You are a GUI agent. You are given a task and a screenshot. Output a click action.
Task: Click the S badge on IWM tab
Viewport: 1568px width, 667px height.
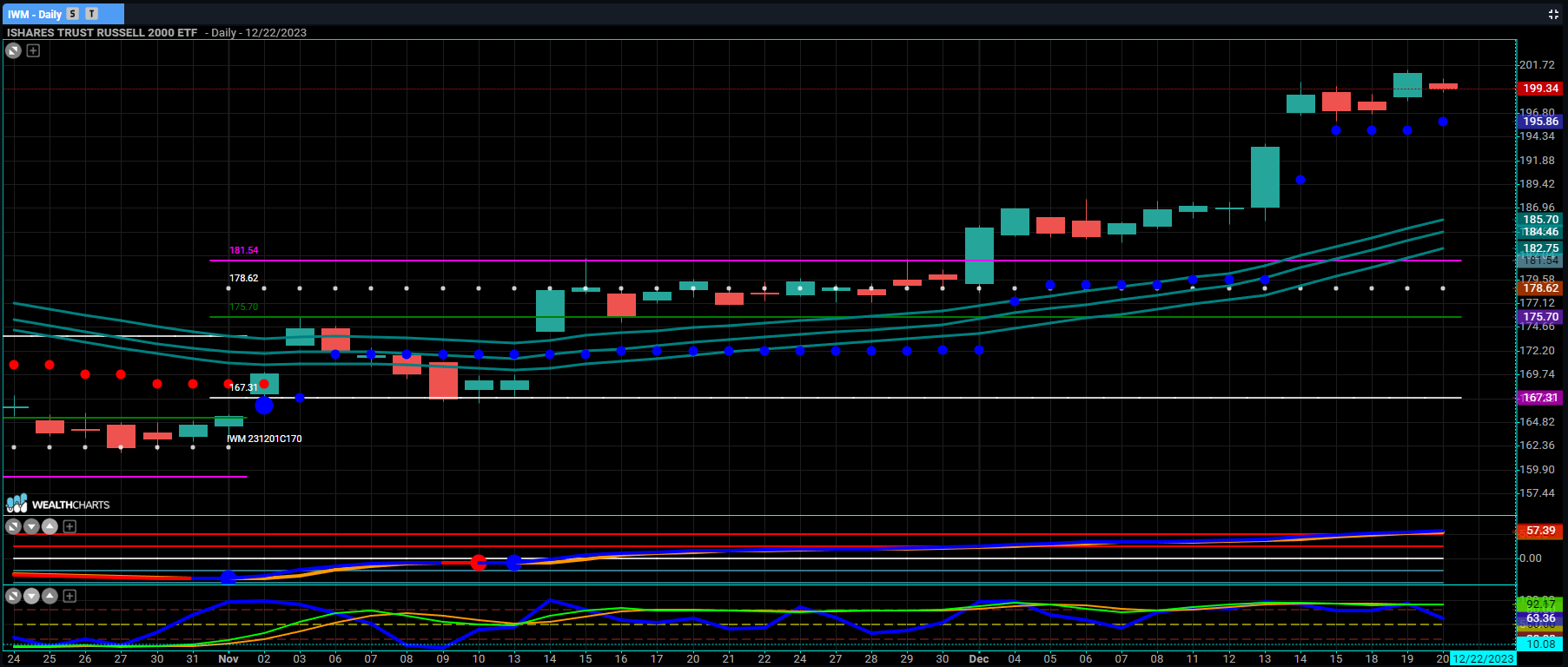(x=73, y=14)
